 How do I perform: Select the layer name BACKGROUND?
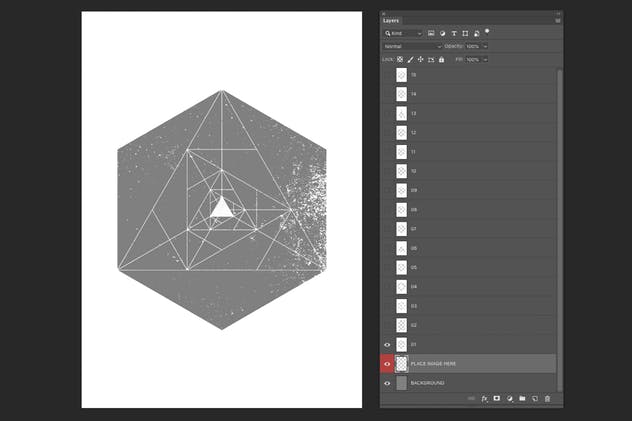tap(427, 383)
